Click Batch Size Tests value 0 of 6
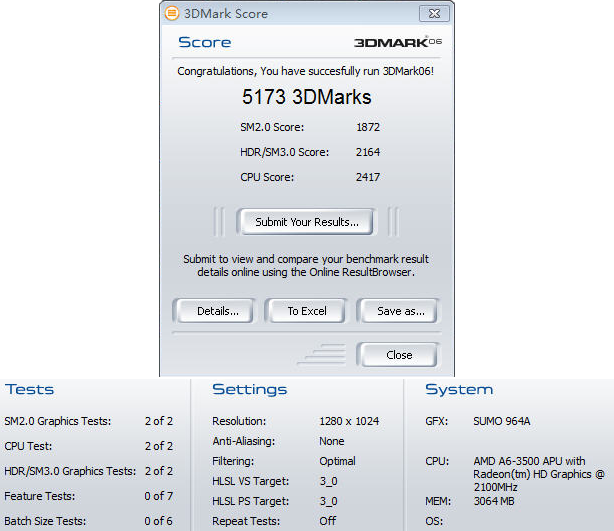Screen dimensions: 614x531 (x=158, y=521)
